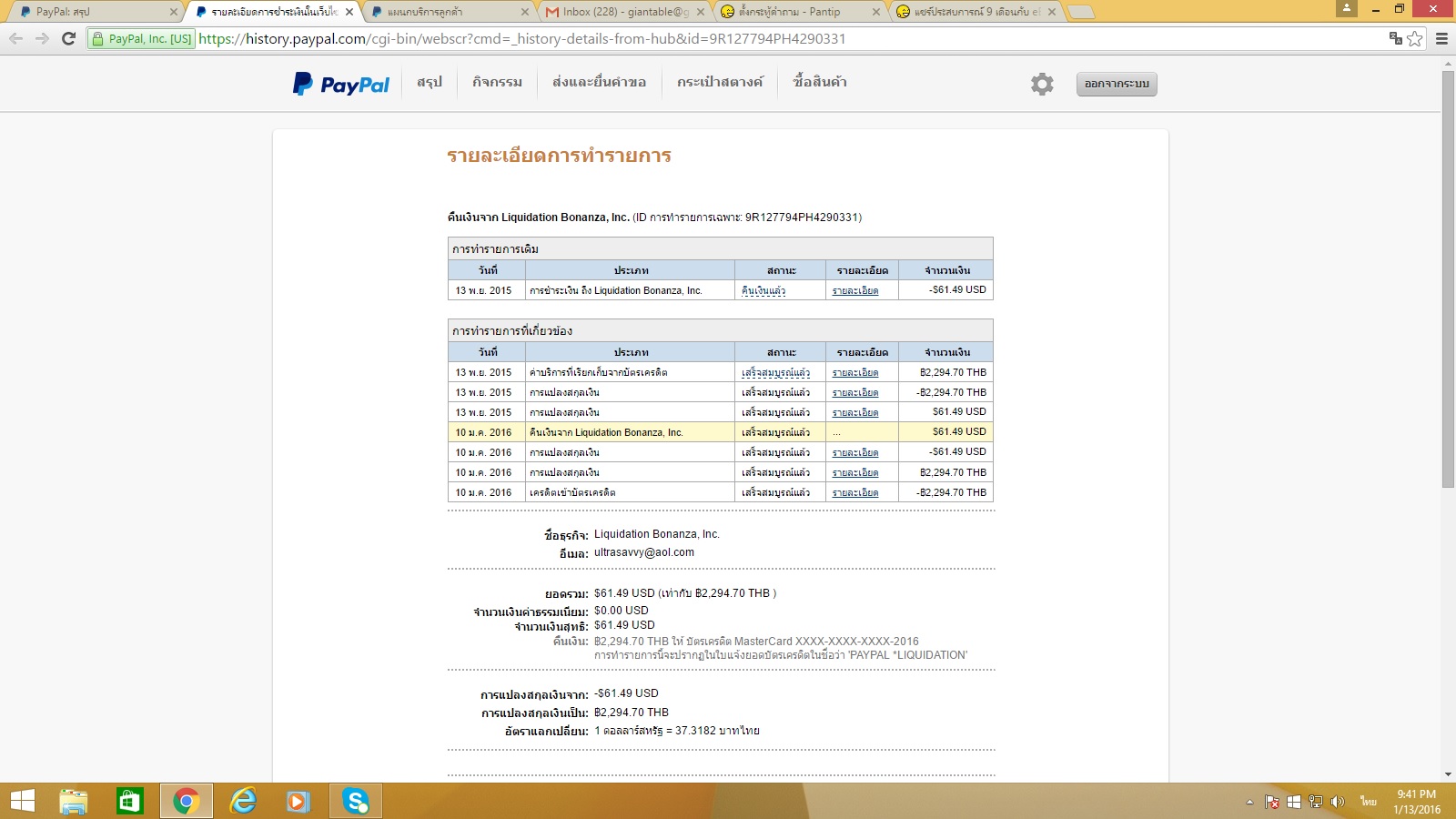Click คืนเงินแล้ว status link in original transaction

(763, 290)
